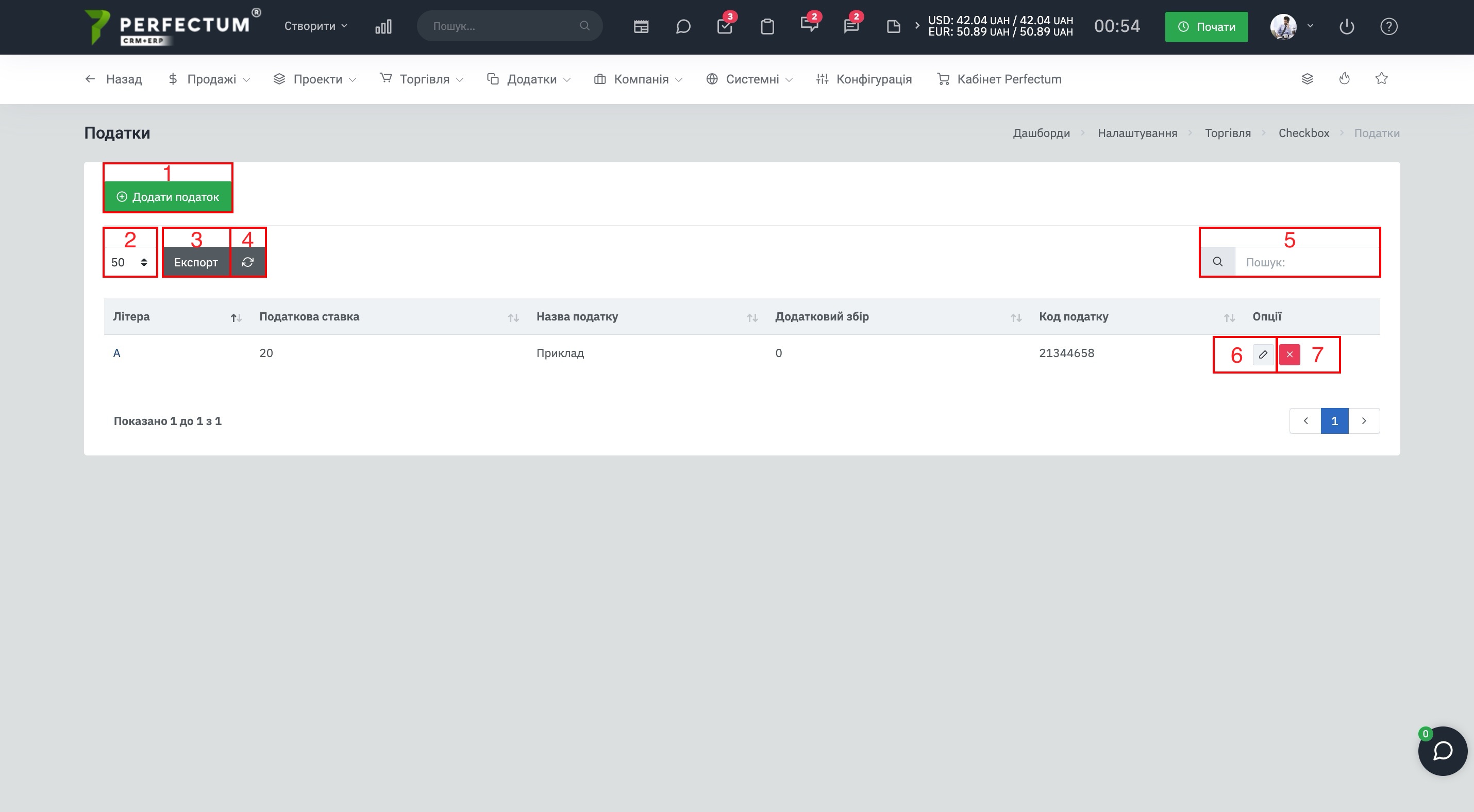This screenshot has height=812, width=1474.
Task: Open the comments icon with first badge 2
Action: (810, 25)
